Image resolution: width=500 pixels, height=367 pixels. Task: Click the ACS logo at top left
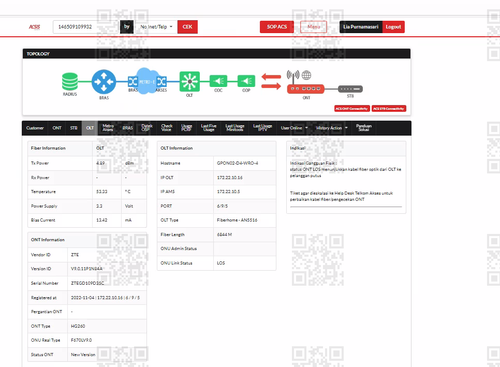point(34,27)
